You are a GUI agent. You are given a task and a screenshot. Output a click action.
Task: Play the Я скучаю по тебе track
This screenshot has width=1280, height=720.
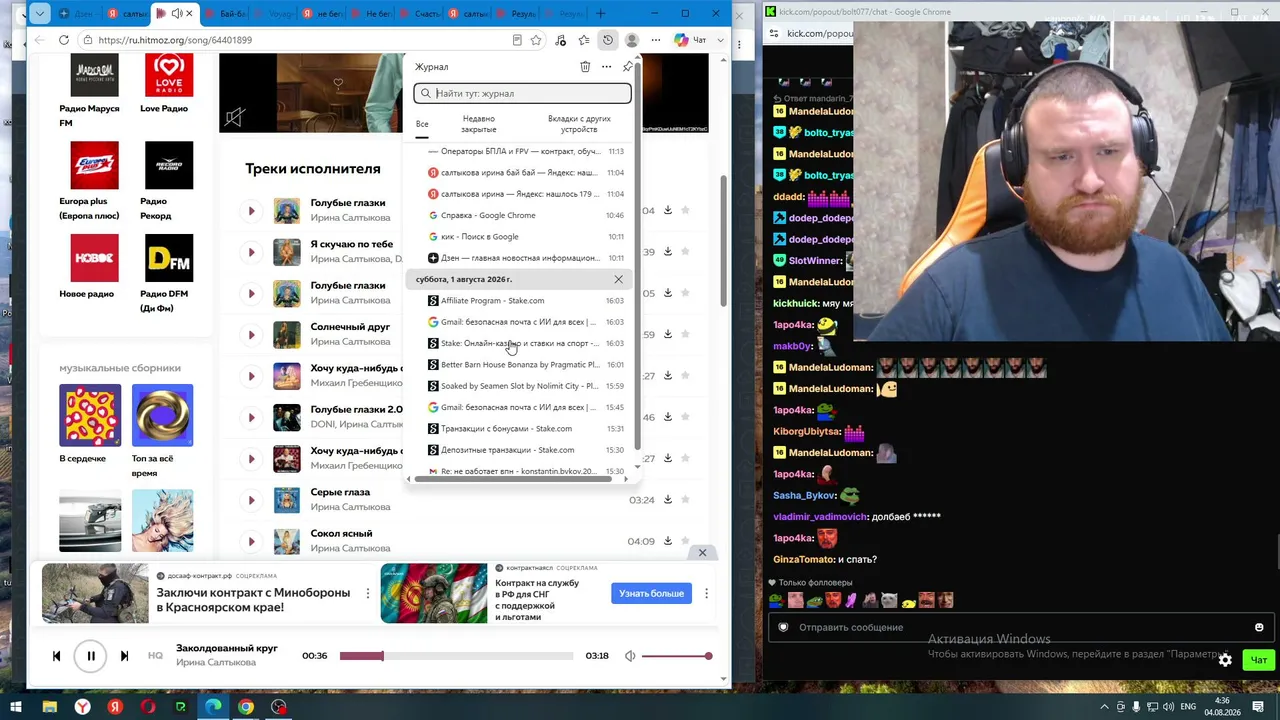point(251,252)
